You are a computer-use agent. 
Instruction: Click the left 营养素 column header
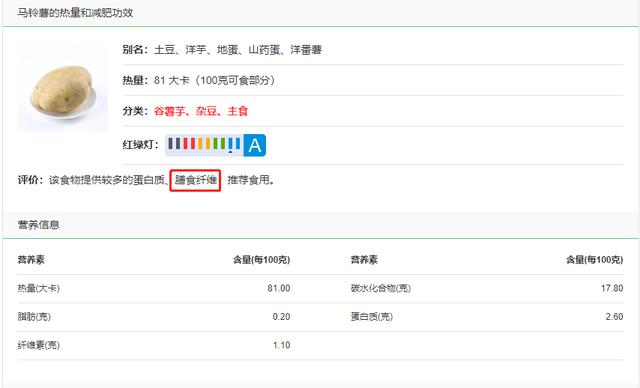(x=31, y=260)
